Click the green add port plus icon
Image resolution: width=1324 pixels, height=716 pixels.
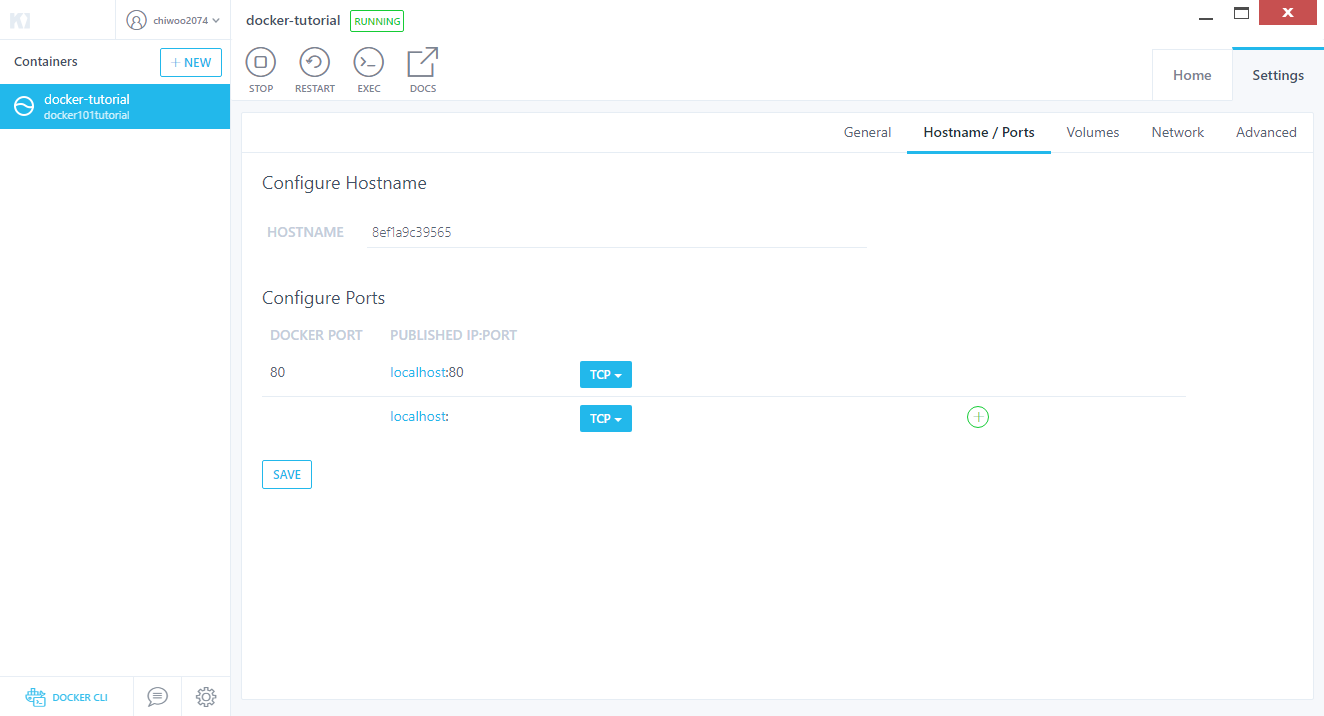tap(978, 417)
